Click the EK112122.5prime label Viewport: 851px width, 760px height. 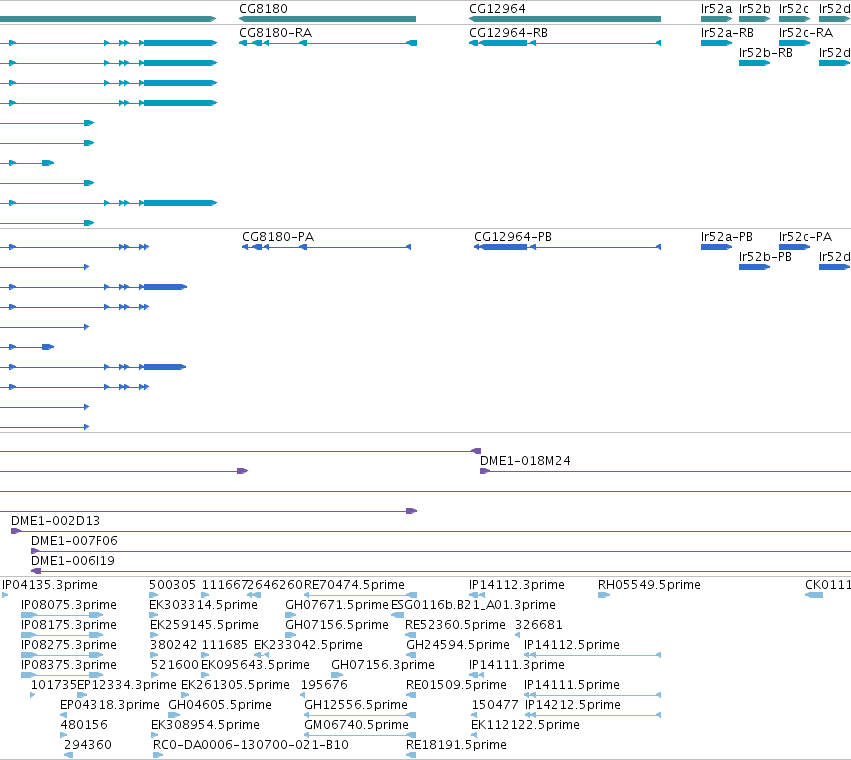[x=525, y=725]
